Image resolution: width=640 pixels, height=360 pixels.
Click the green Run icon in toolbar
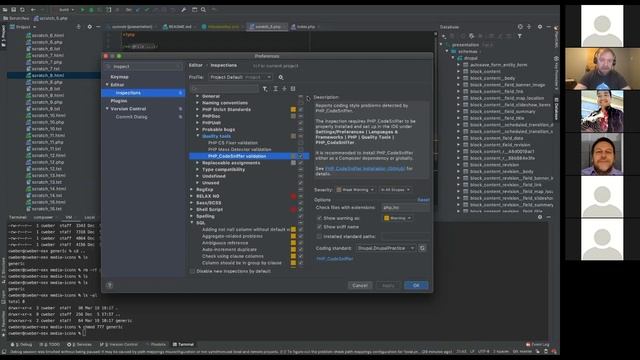pos(82,9)
